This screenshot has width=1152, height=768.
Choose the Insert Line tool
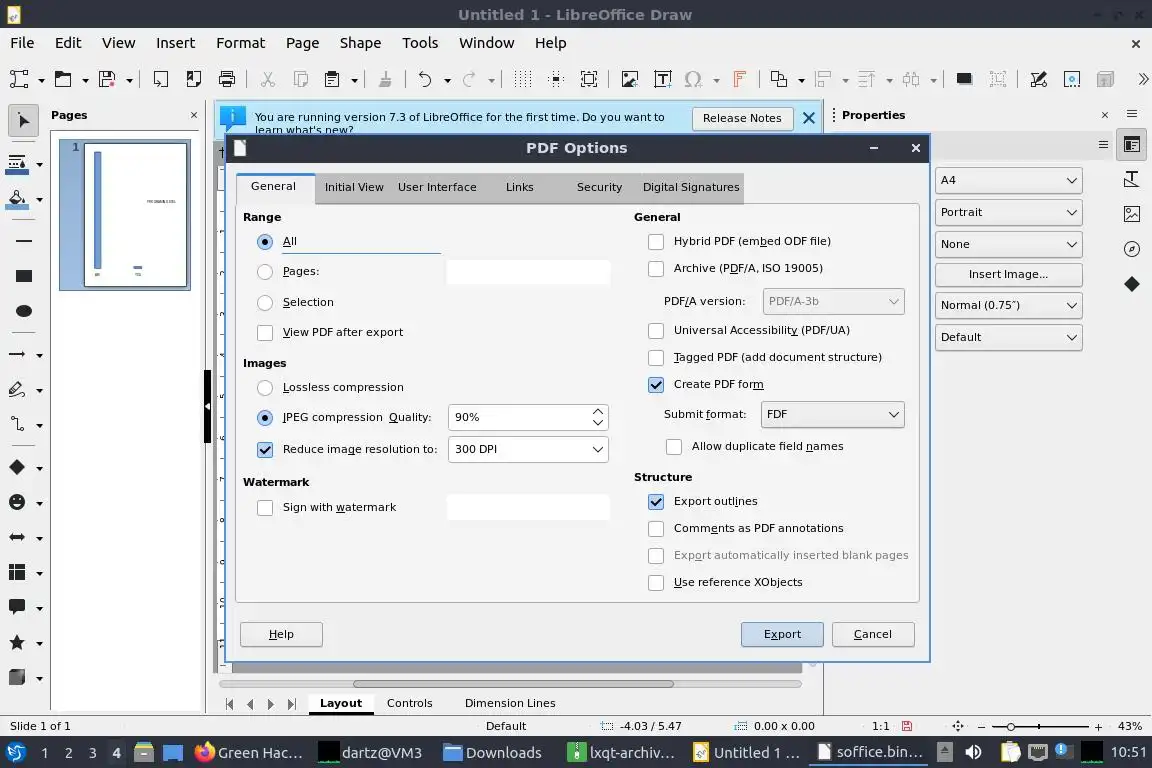pos(24,241)
